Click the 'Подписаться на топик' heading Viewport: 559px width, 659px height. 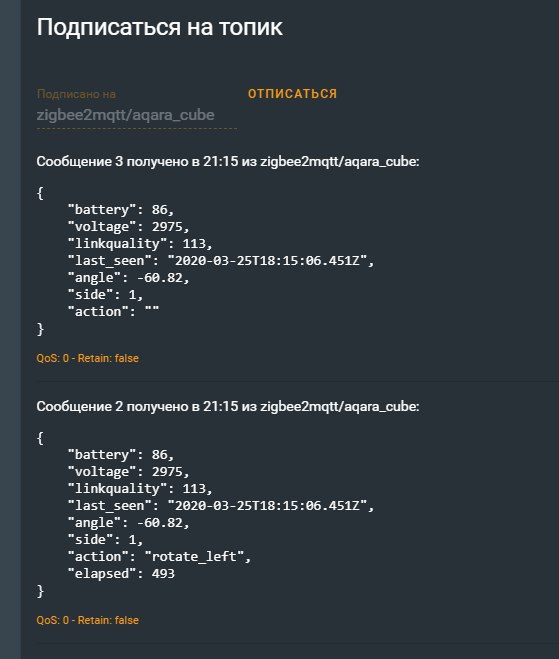point(160,27)
